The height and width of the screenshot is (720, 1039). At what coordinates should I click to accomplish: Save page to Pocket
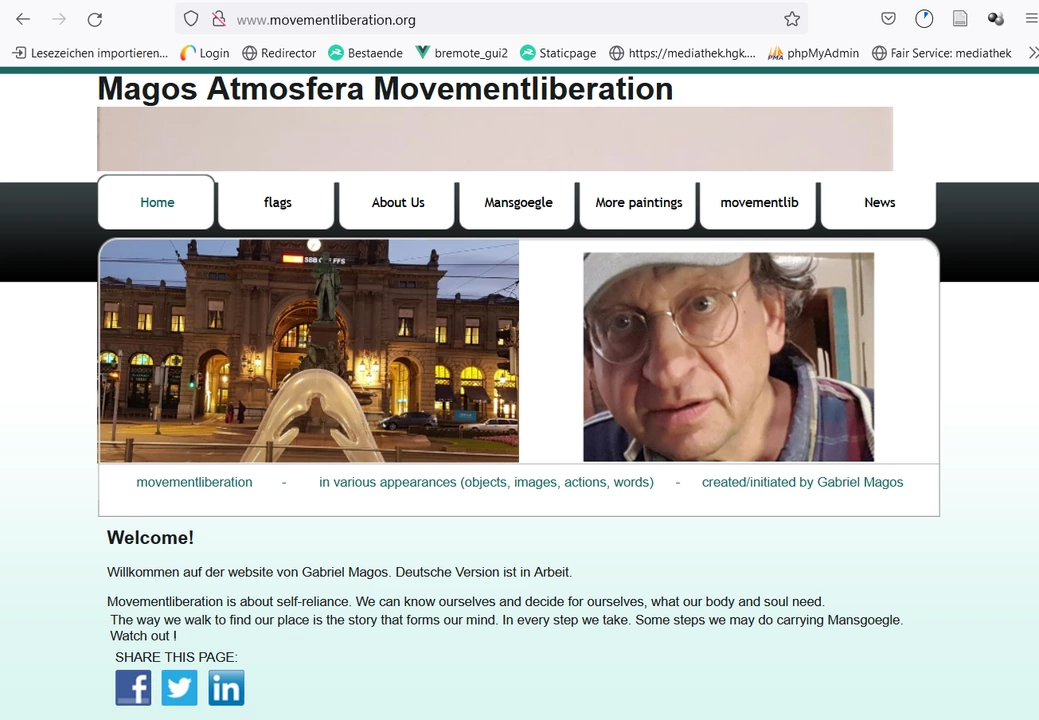[x=888, y=19]
